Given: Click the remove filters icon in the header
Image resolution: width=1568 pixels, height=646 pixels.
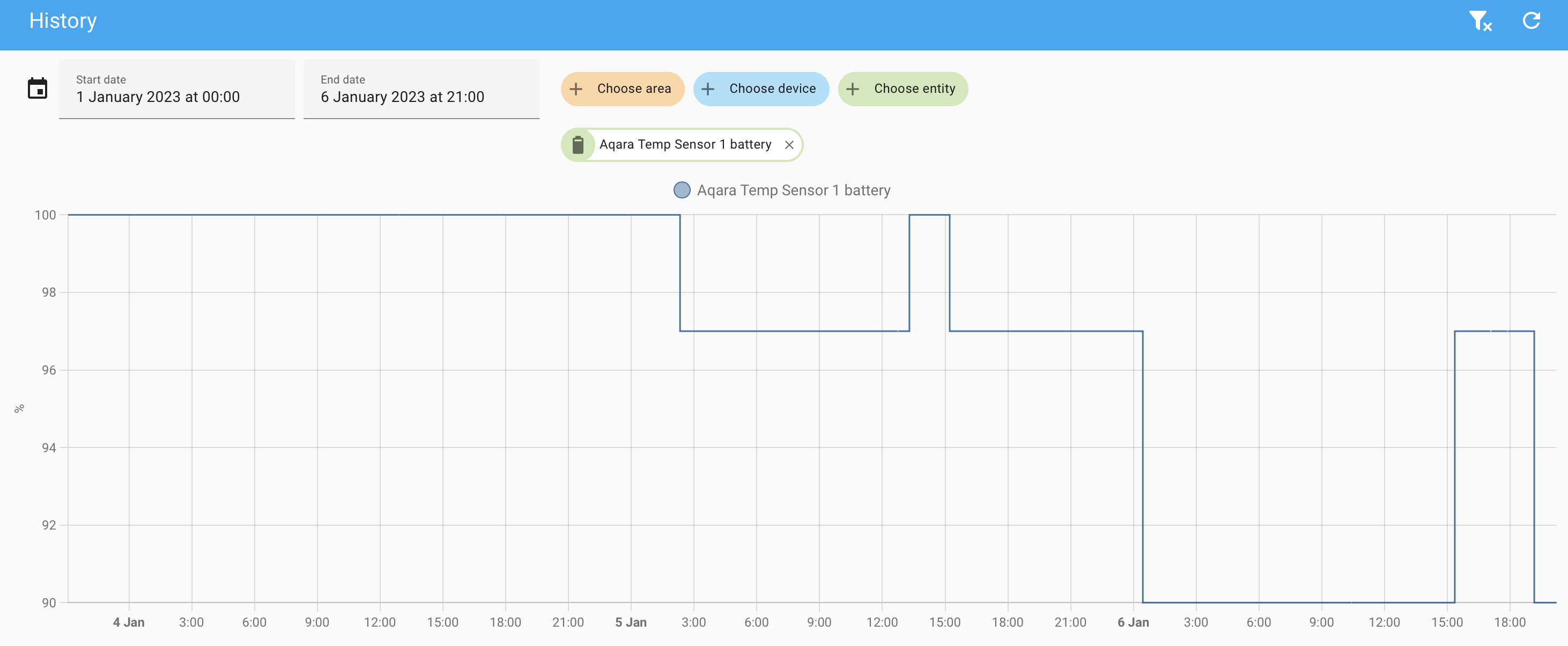Looking at the screenshot, I should (x=1482, y=21).
